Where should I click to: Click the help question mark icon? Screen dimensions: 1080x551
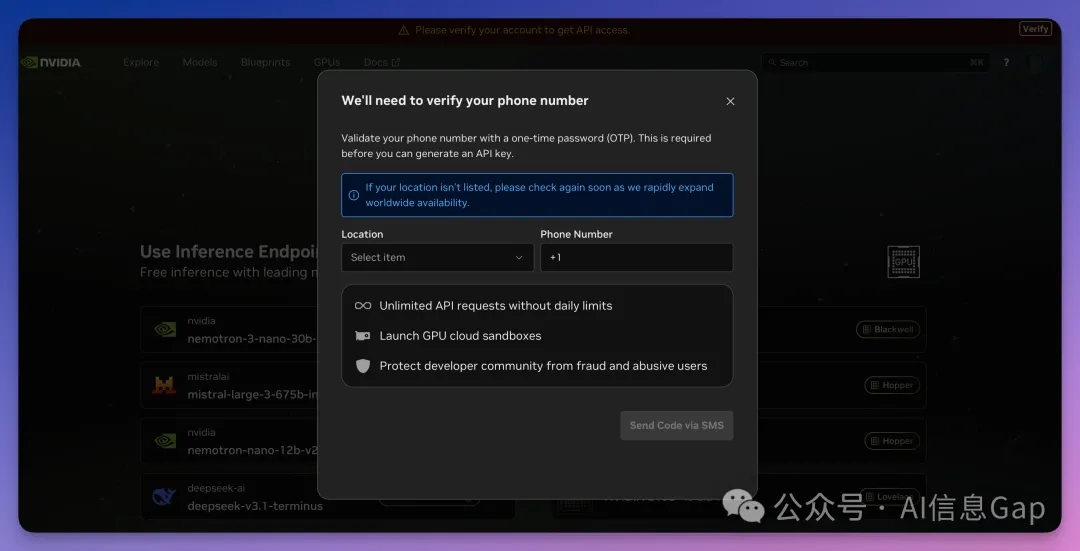(1006, 63)
